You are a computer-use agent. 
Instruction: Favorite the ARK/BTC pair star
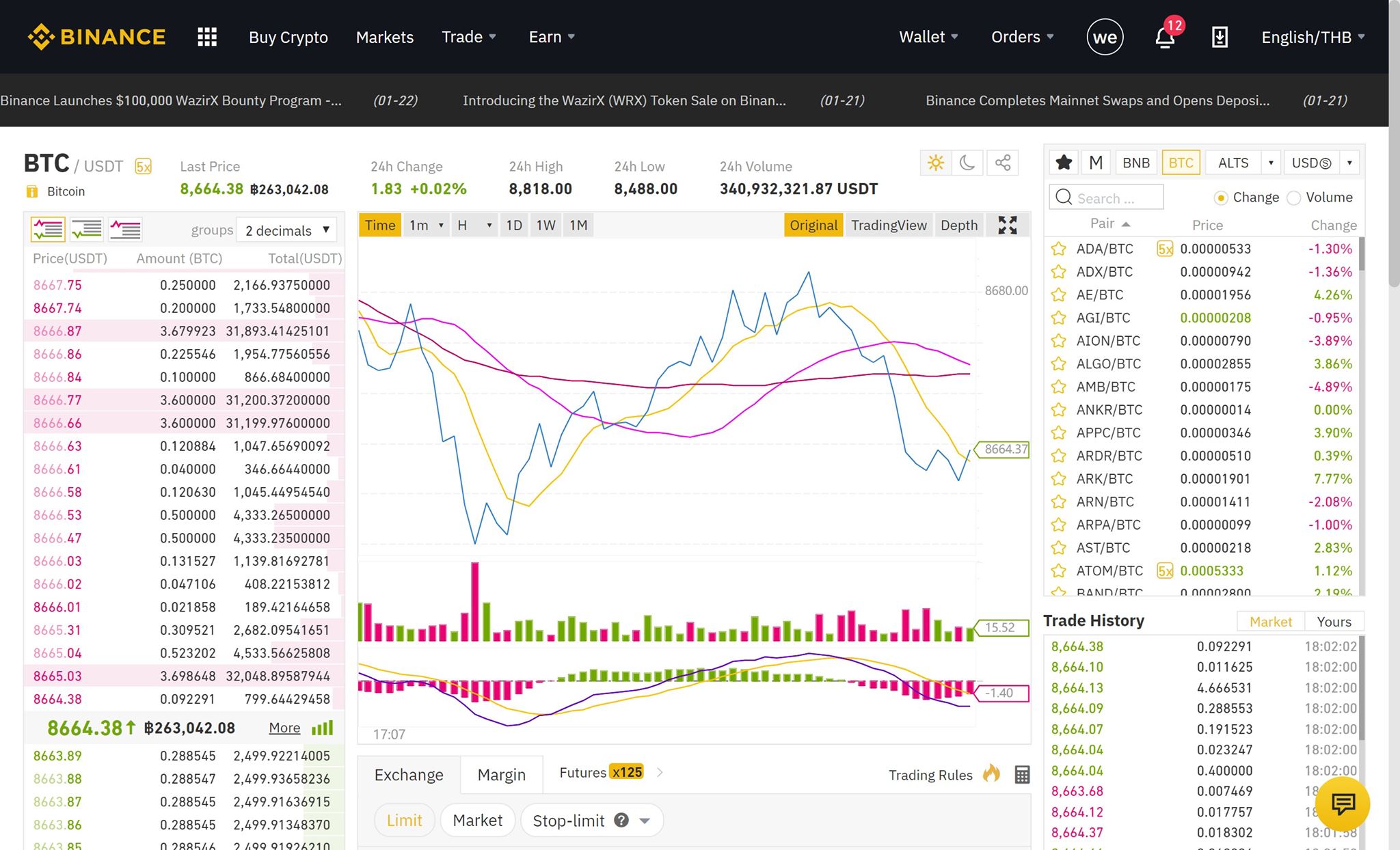pos(1059,479)
